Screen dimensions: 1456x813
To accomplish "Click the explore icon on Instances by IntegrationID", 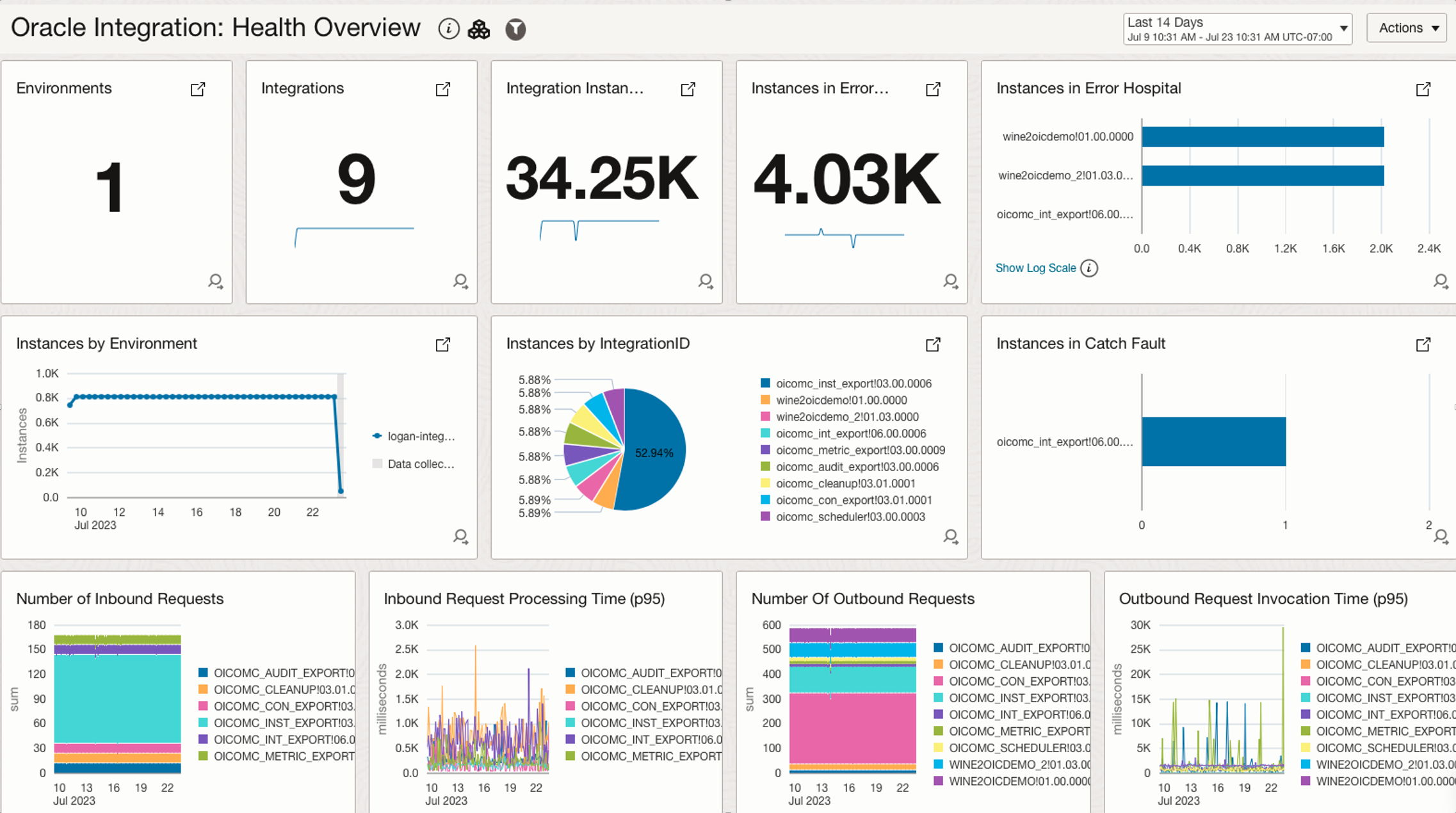I will [951, 538].
